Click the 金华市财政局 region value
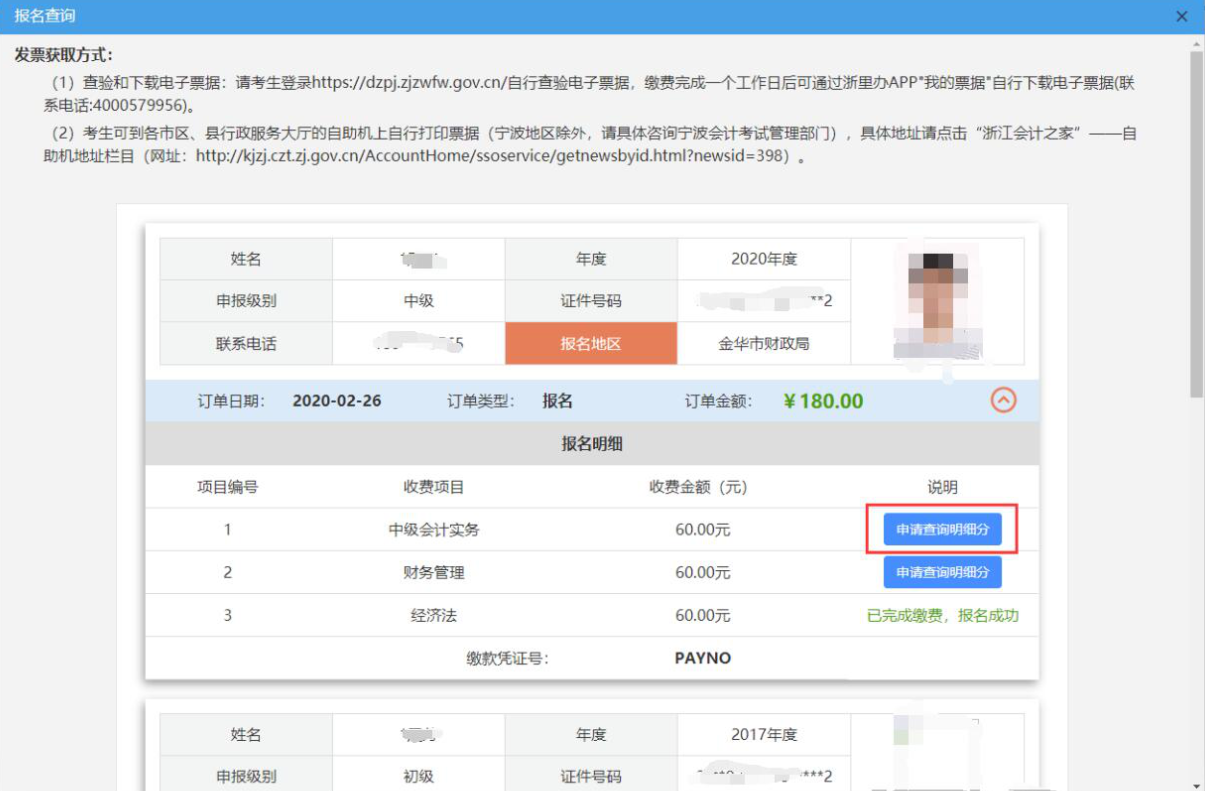Image resolution: width=1205 pixels, height=791 pixels. 764,344
